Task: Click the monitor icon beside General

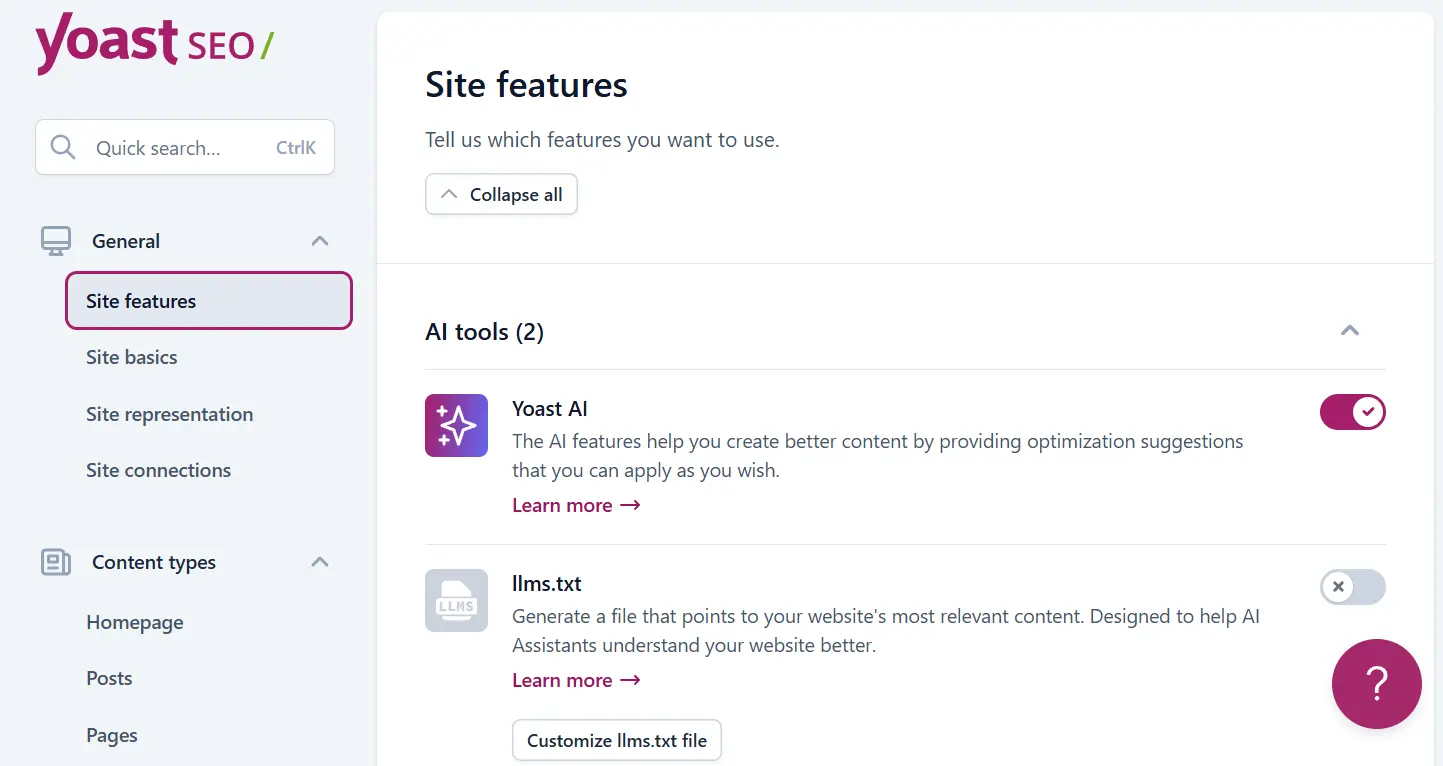Action: [x=55, y=240]
